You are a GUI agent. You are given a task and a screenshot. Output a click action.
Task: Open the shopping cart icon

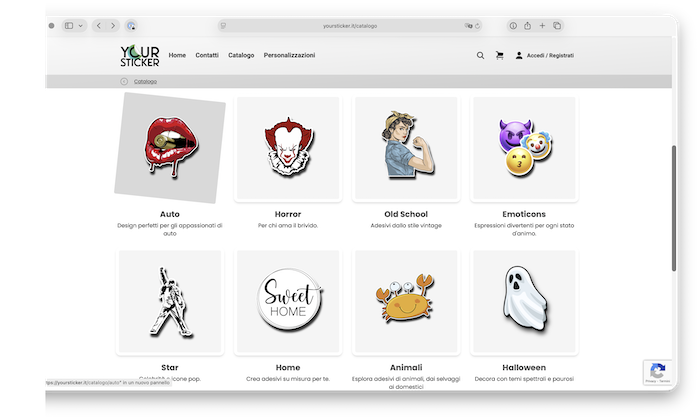tap(499, 56)
